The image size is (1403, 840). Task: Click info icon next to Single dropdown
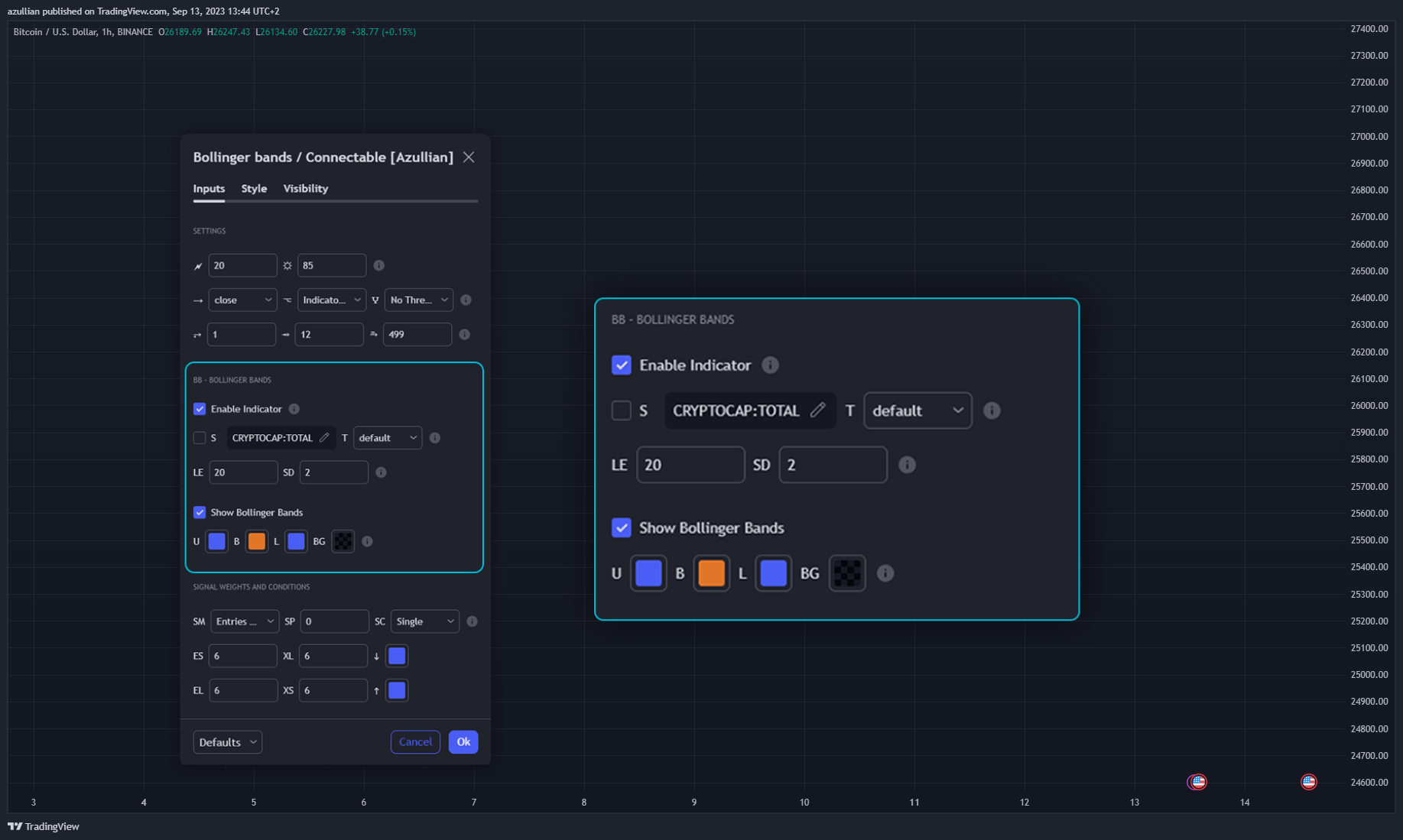tap(472, 621)
